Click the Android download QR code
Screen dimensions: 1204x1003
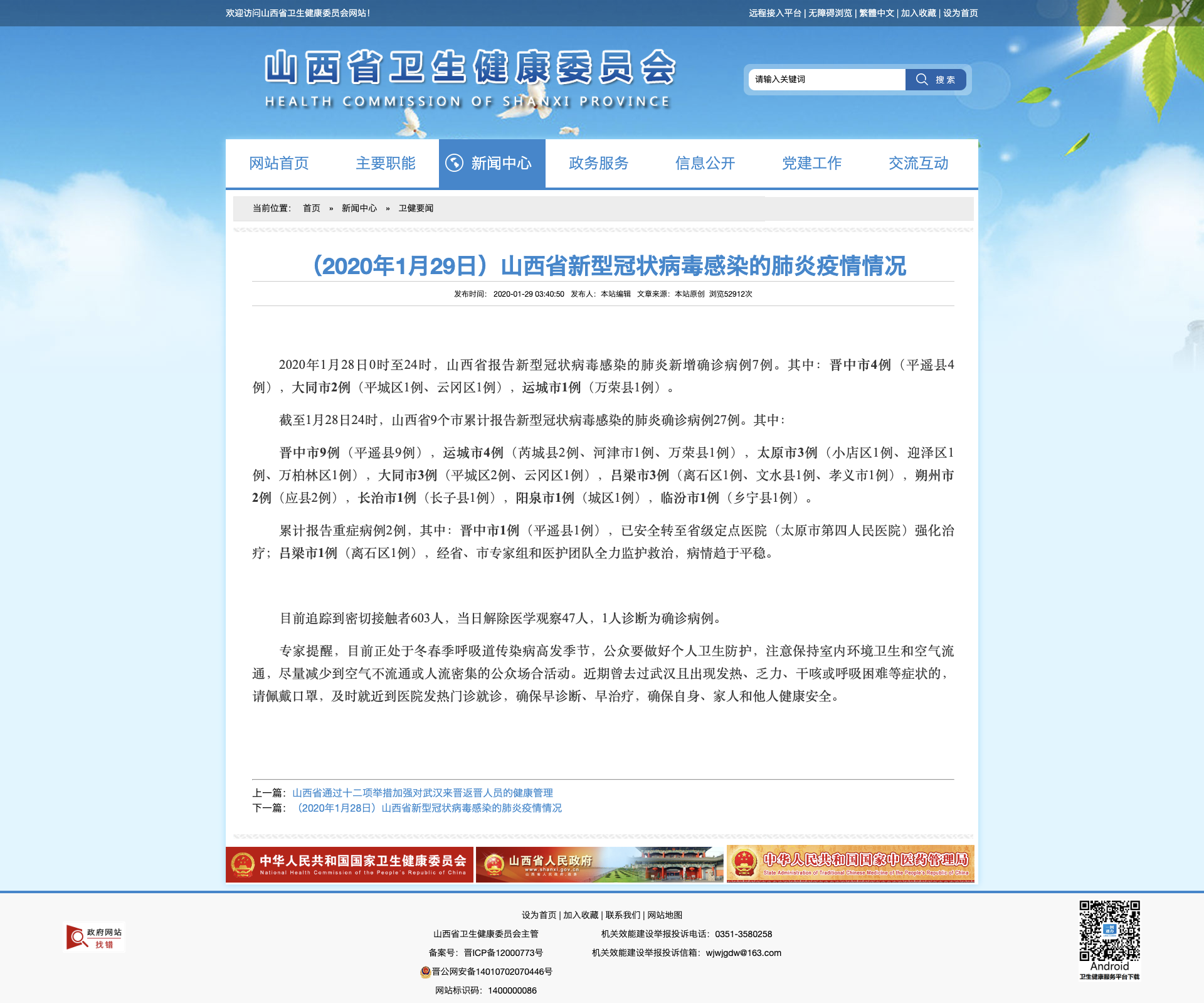[1109, 931]
